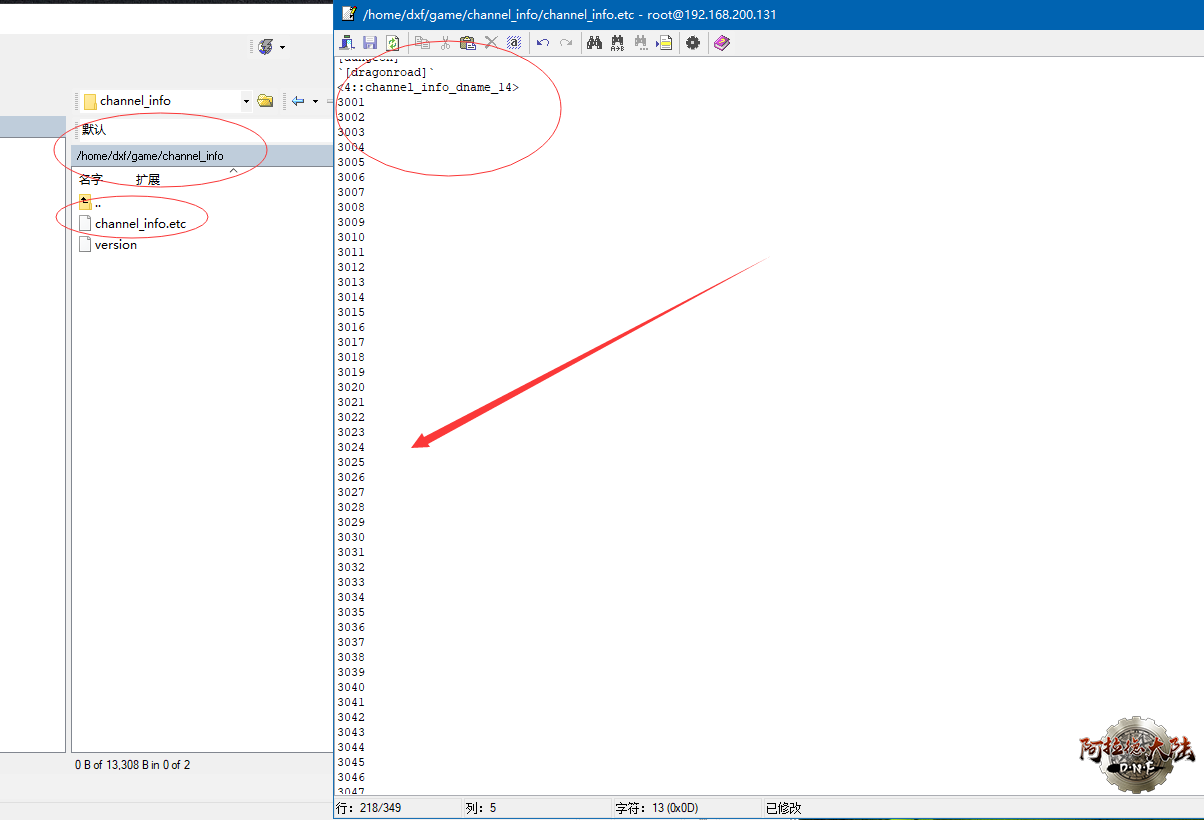
Task: Open editor preferences gear icon
Action: coord(692,43)
